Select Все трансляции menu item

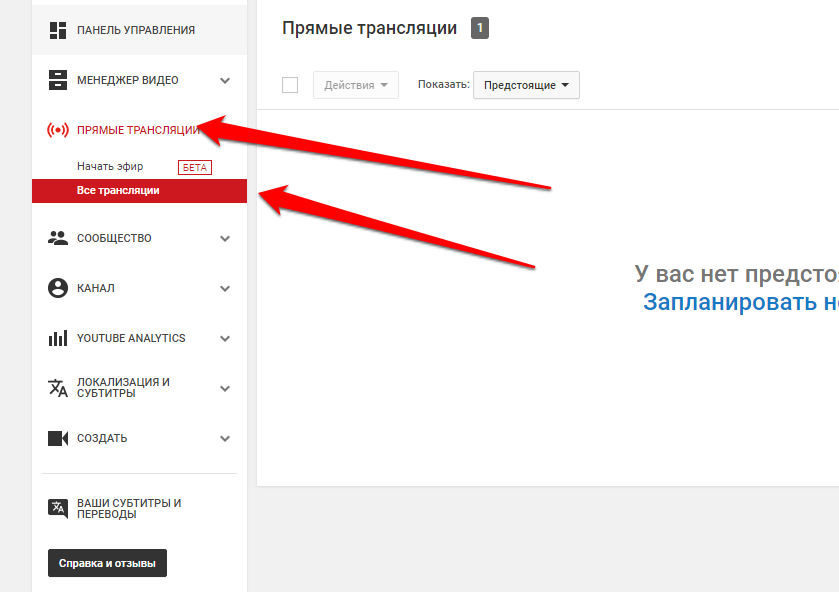point(118,190)
